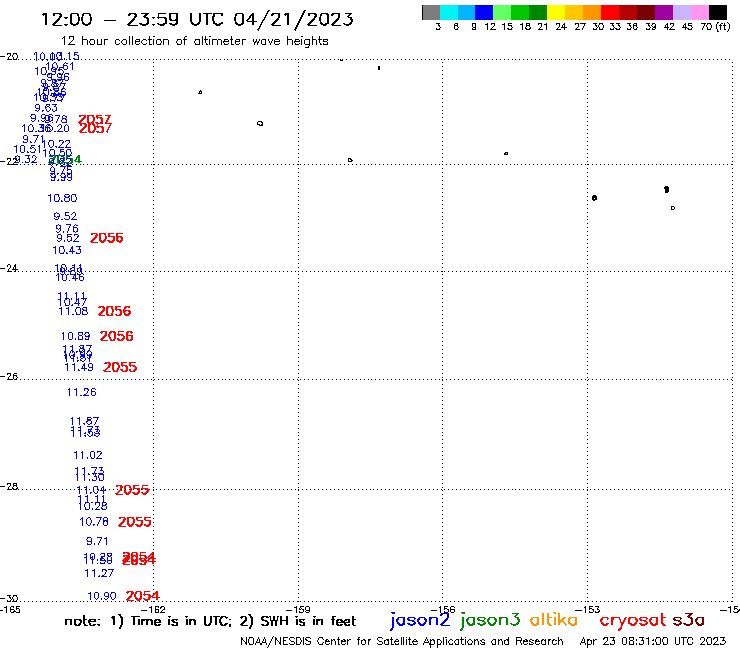740x650 pixels.
Task: Pick the pink swatch in the color scale
Action: tap(699, 12)
